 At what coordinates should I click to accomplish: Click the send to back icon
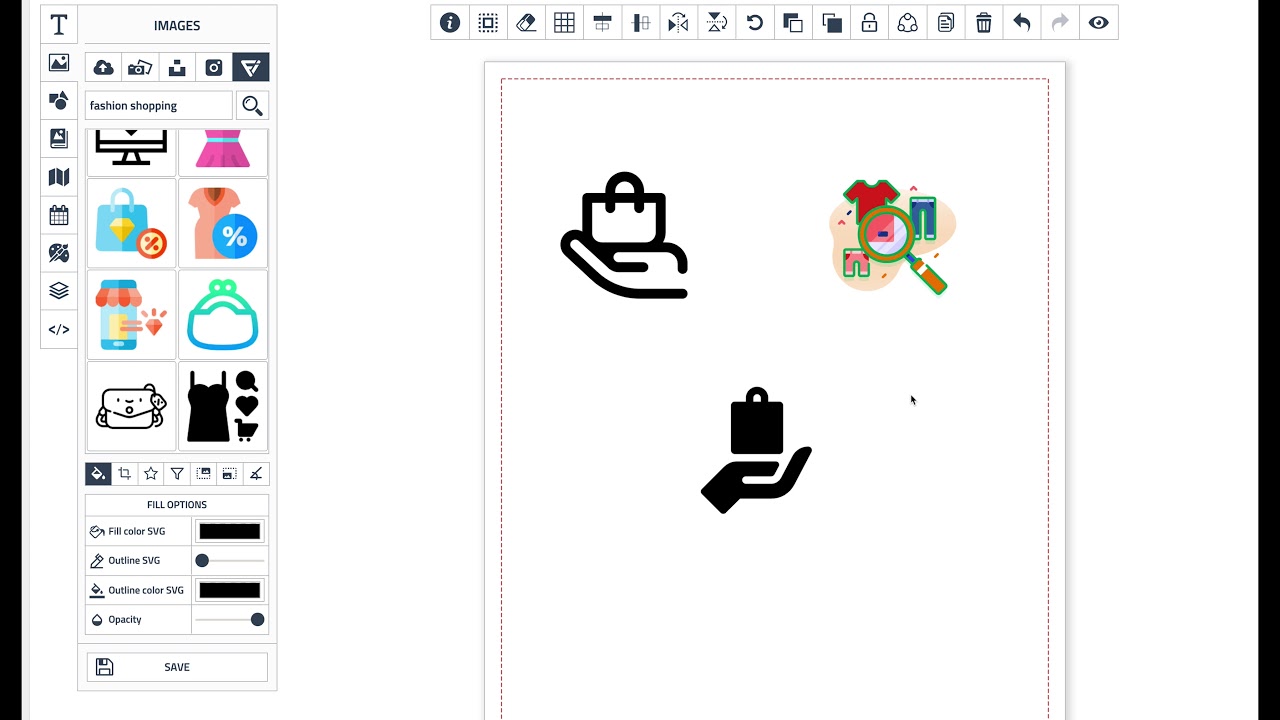(793, 22)
